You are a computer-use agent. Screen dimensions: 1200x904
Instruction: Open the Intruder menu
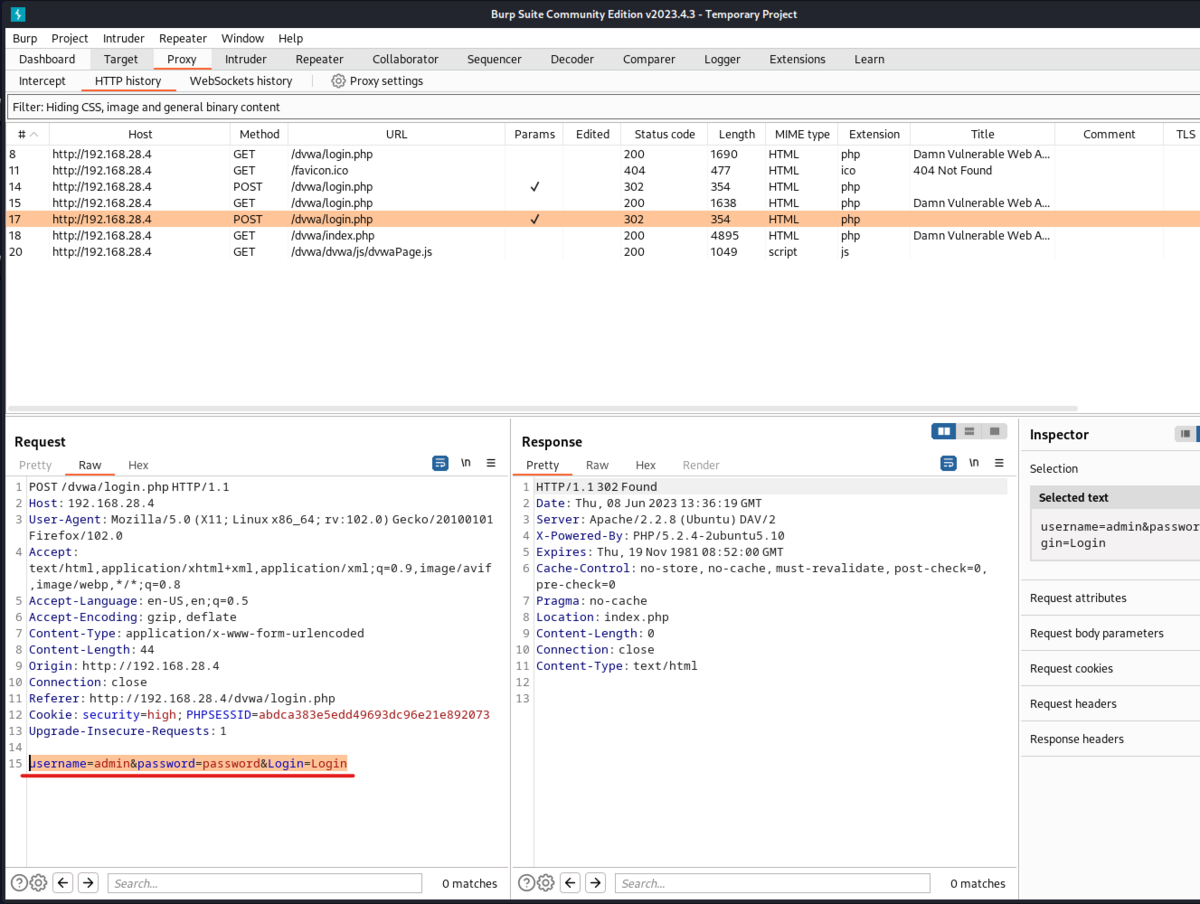[124, 38]
